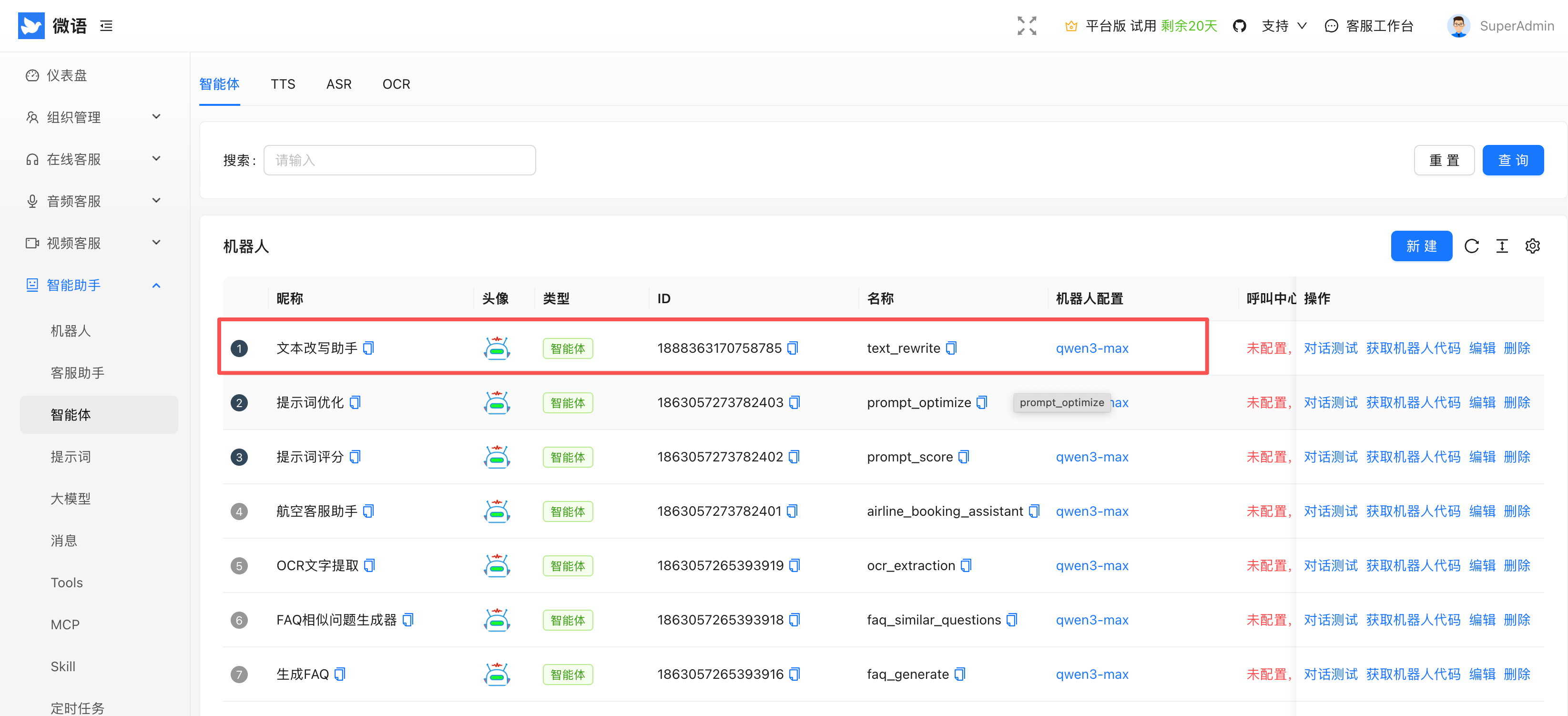Image resolution: width=1568 pixels, height=716 pixels.
Task: Open qwen3-max config for faq_generate
Action: coord(1092,674)
